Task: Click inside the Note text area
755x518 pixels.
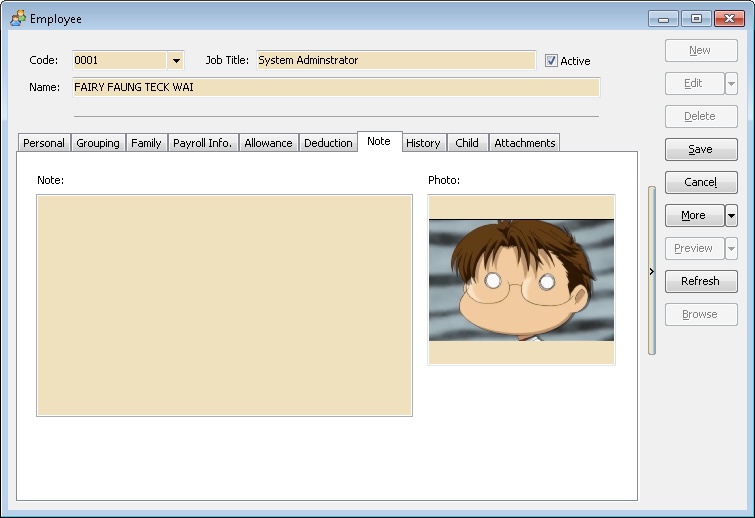Action: [x=224, y=305]
